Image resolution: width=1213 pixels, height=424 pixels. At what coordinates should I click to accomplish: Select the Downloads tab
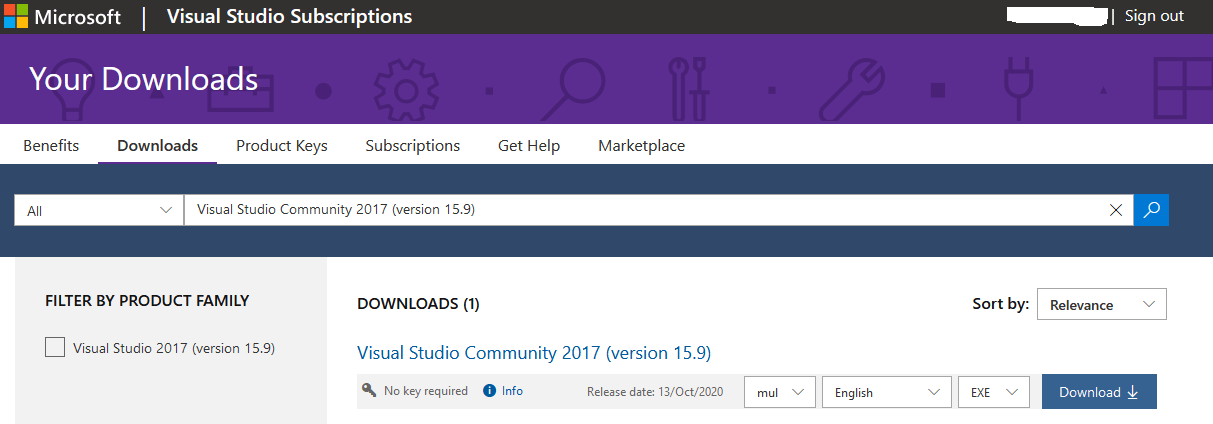click(157, 145)
